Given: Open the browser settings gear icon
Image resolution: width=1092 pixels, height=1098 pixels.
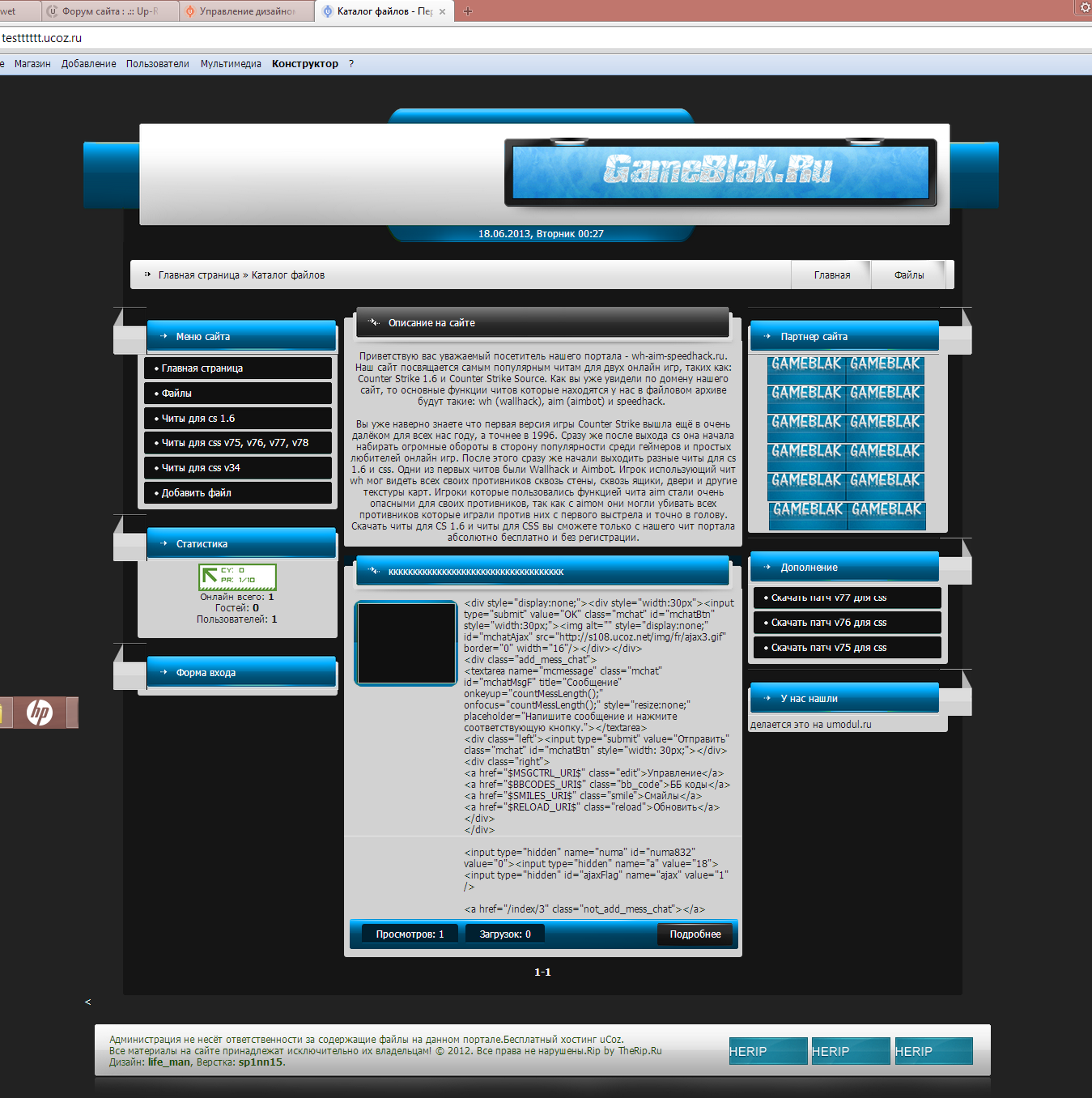Looking at the screenshot, I should coord(1085,7).
